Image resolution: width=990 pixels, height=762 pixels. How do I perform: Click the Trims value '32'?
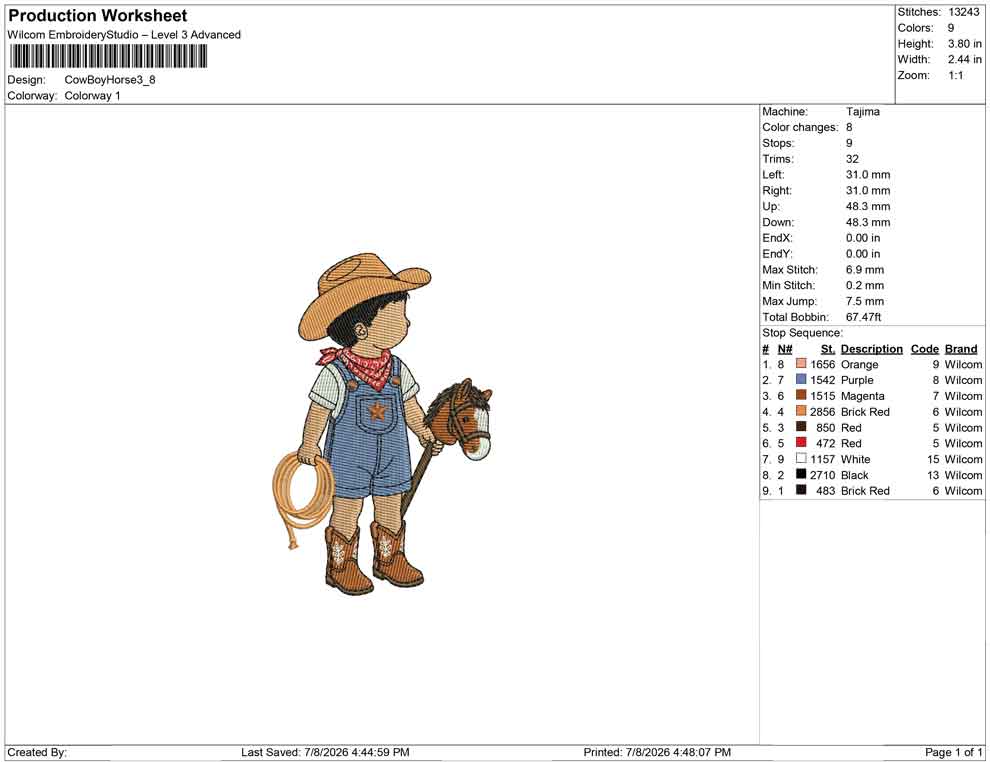(852, 158)
